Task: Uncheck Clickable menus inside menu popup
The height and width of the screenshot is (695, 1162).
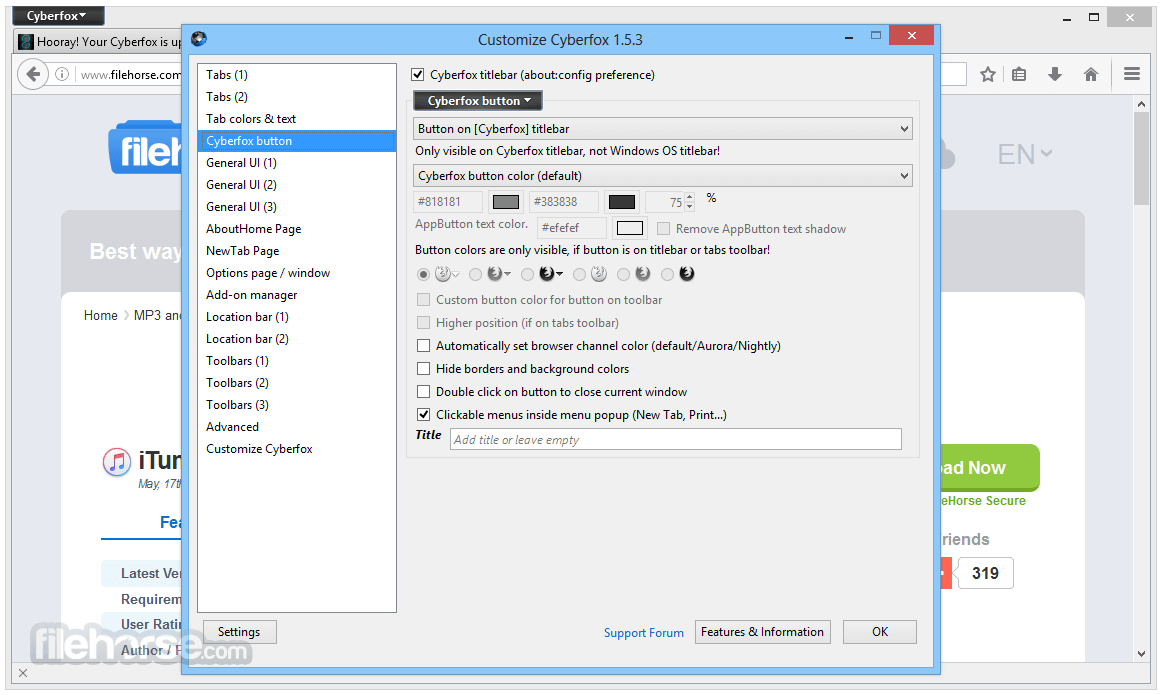Action: click(x=424, y=415)
